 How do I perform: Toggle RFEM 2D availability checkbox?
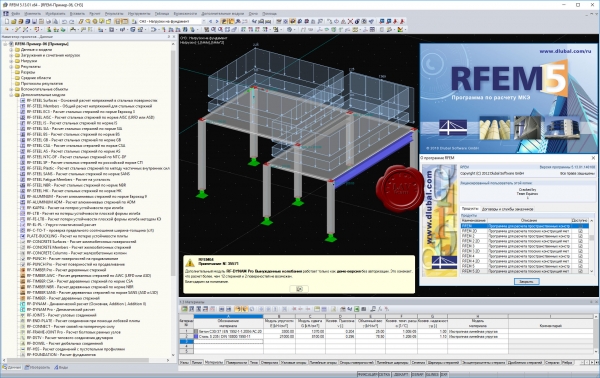pos(580,231)
